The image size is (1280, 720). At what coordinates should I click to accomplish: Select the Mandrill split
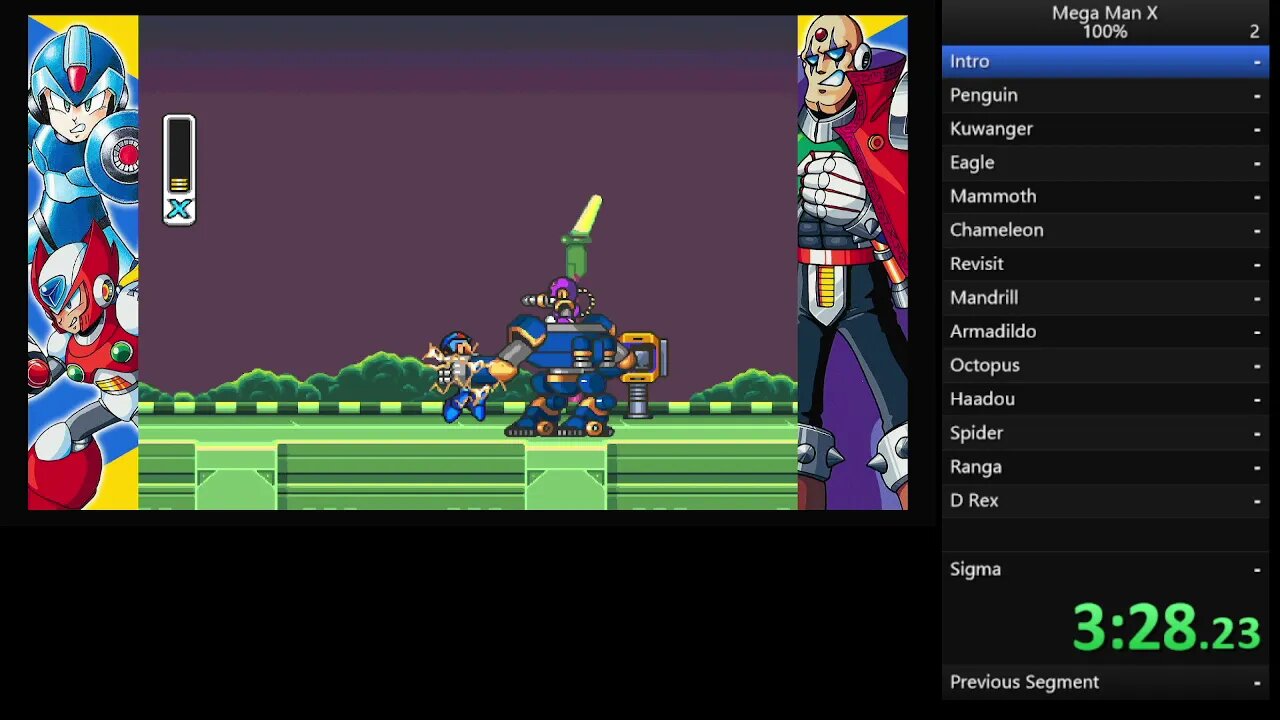click(1105, 298)
